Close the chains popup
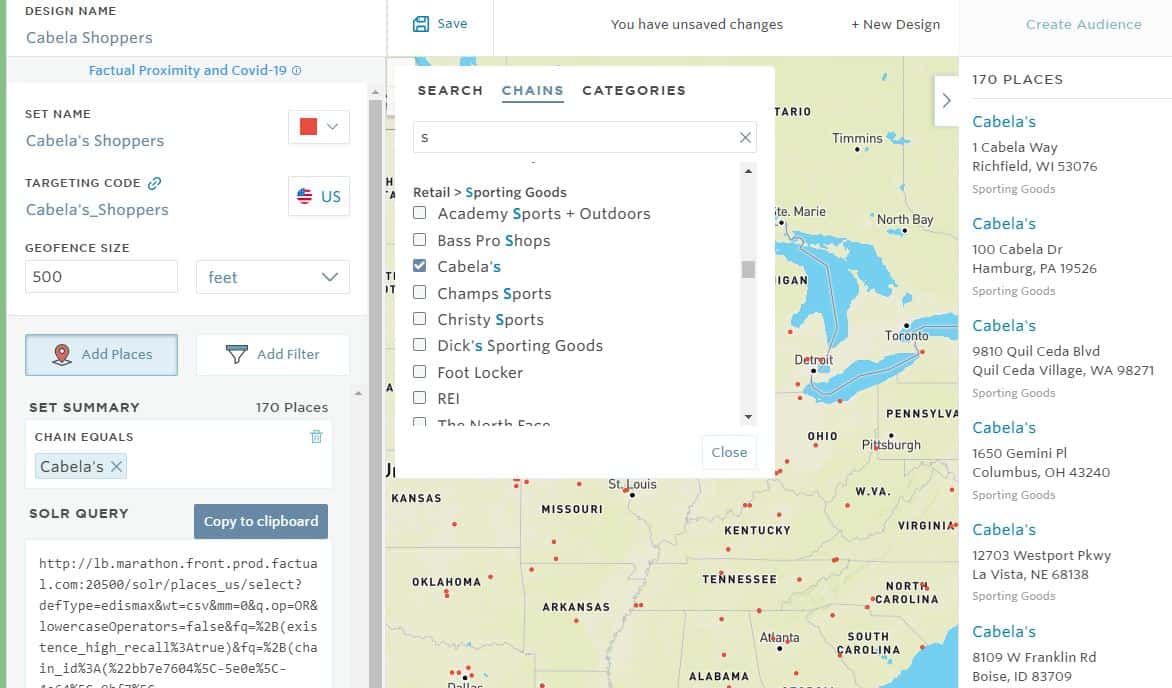This screenshot has width=1172, height=688. point(730,452)
